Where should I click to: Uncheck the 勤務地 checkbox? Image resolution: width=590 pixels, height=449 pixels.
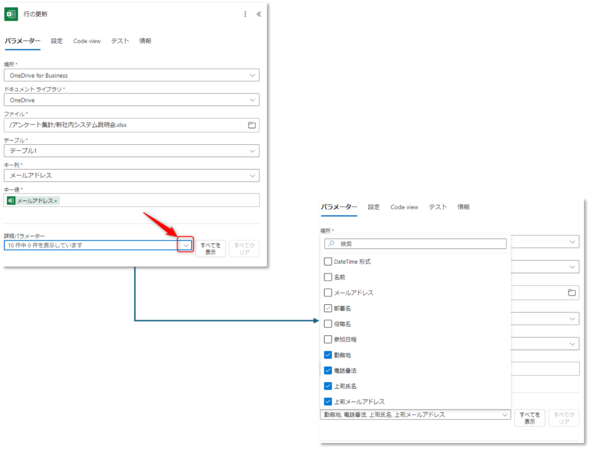click(x=328, y=355)
